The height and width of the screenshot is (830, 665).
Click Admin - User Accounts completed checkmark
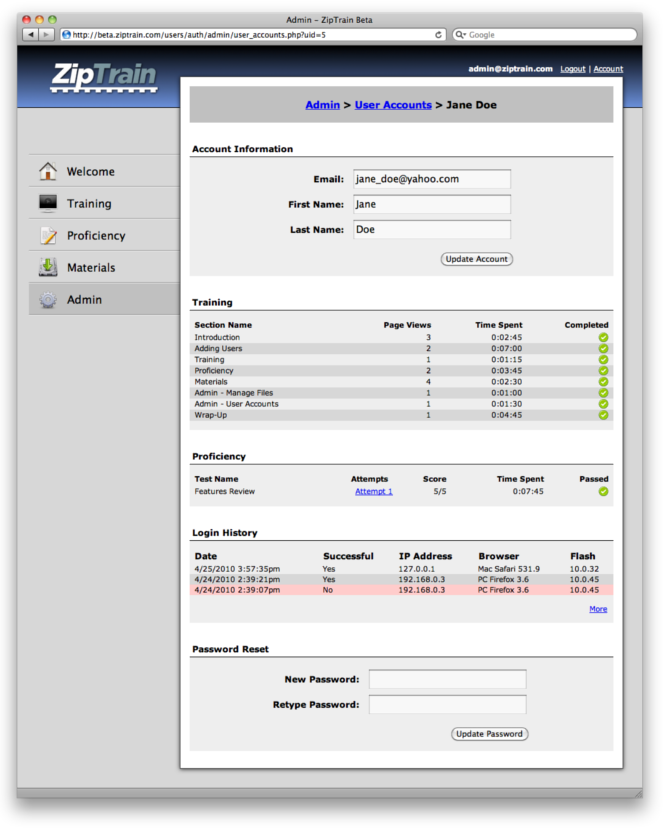click(x=603, y=404)
